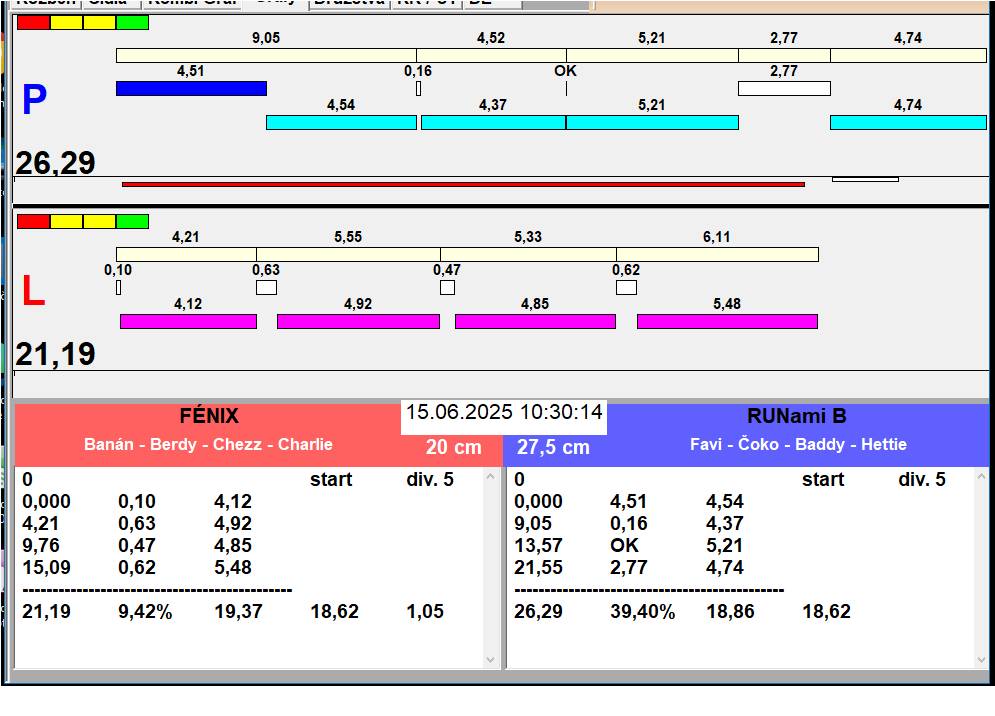Select the dark blue 4,51 bar

(191, 88)
